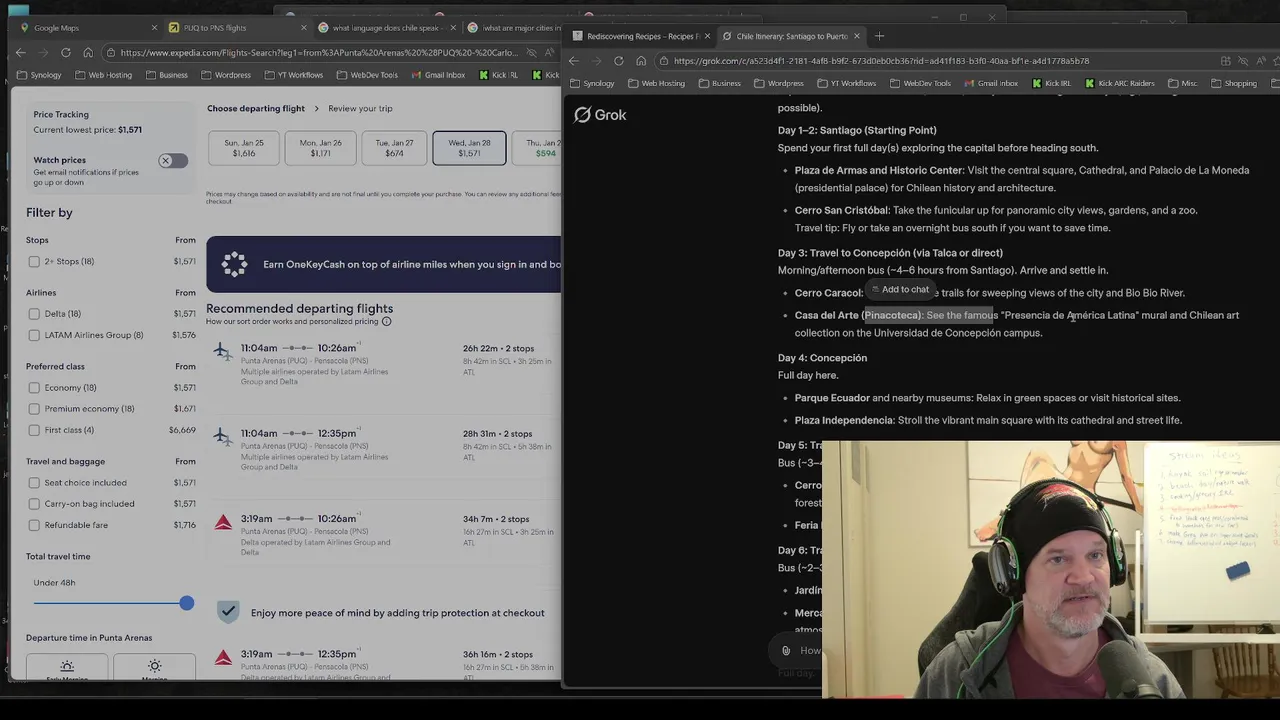Screen dimensions: 1280x720
Task: Click the grok.com address bar URL
Action: 882,61
